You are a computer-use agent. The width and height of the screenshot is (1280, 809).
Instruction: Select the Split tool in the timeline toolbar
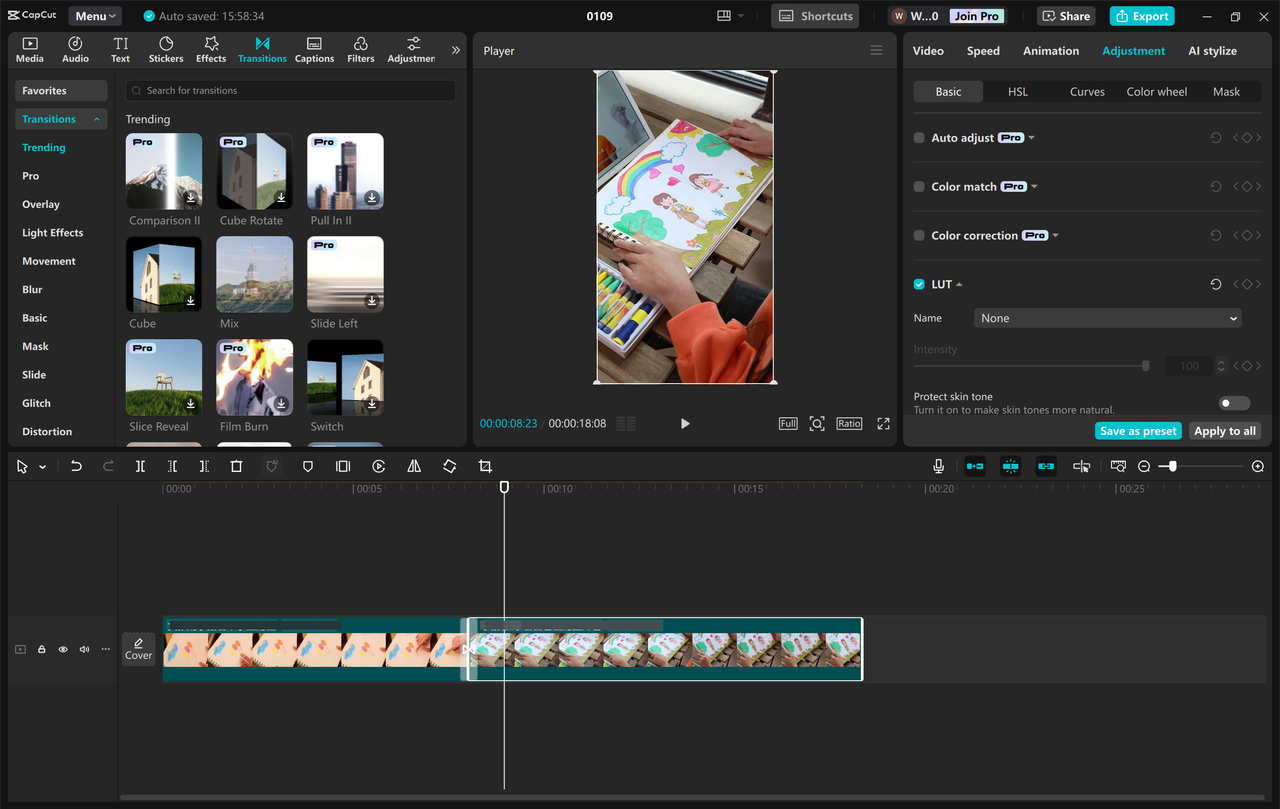(140, 466)
